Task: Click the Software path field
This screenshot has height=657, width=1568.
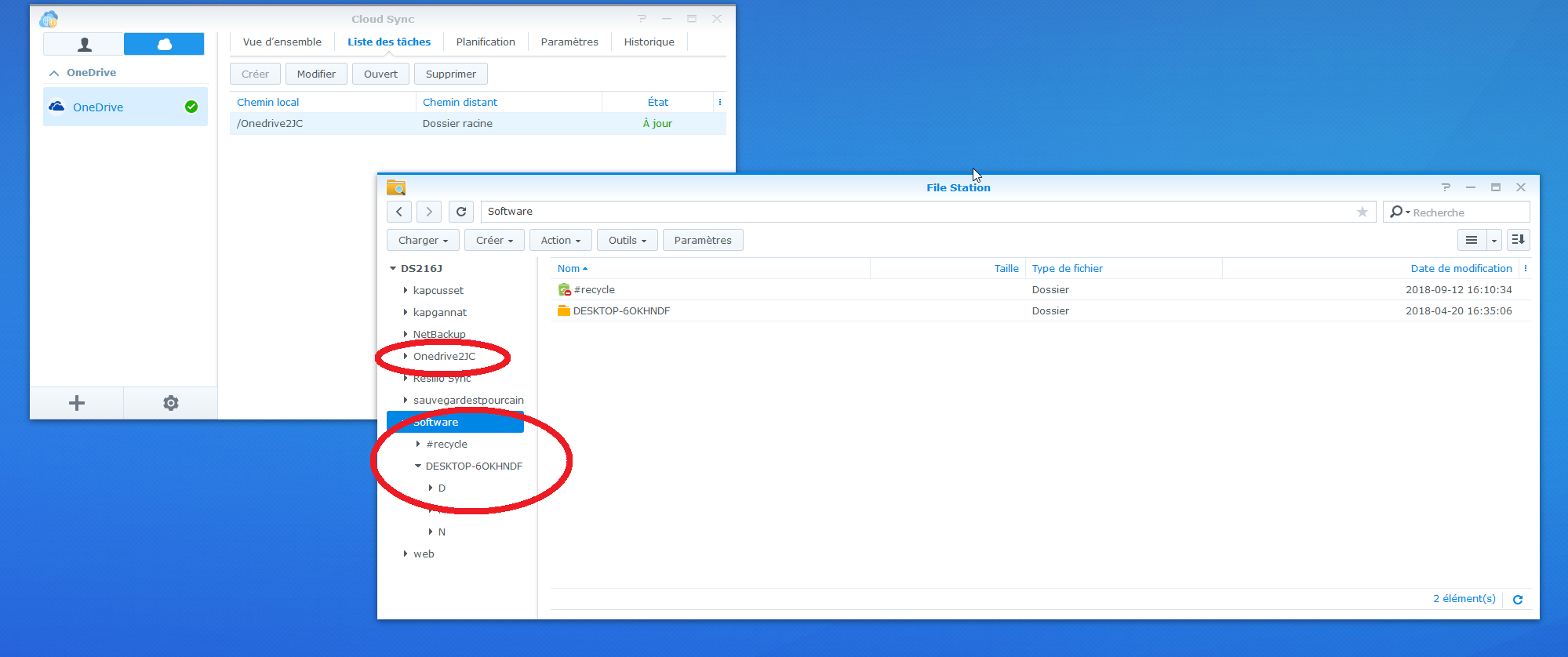Action: click(918, 212)
